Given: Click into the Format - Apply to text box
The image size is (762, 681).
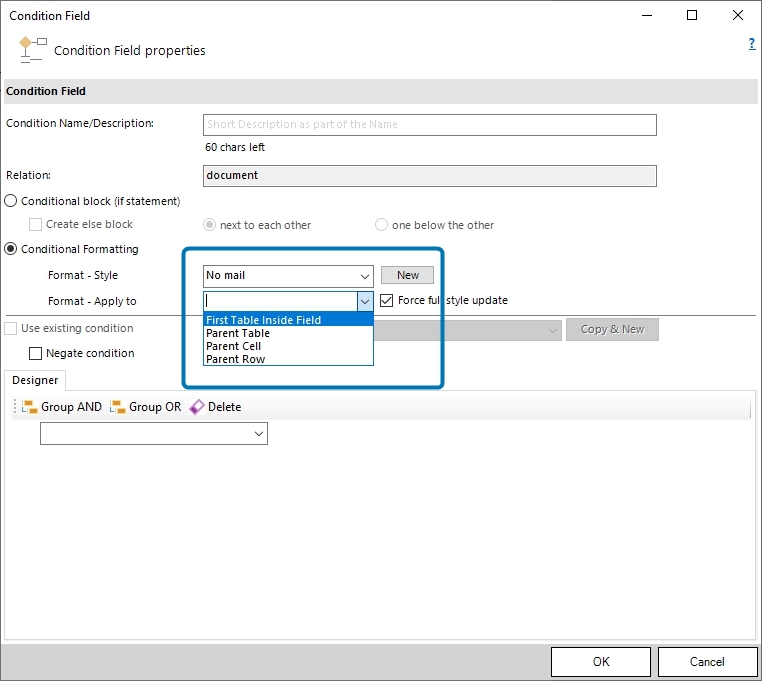Looking at the screenshot, I should pyautogui.click(x=280, y=301).
